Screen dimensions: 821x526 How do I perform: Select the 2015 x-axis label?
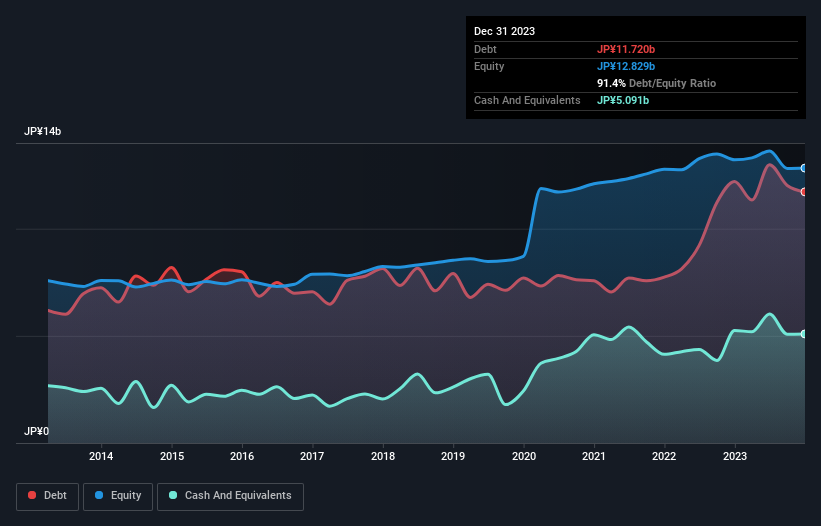coord(172,456)
